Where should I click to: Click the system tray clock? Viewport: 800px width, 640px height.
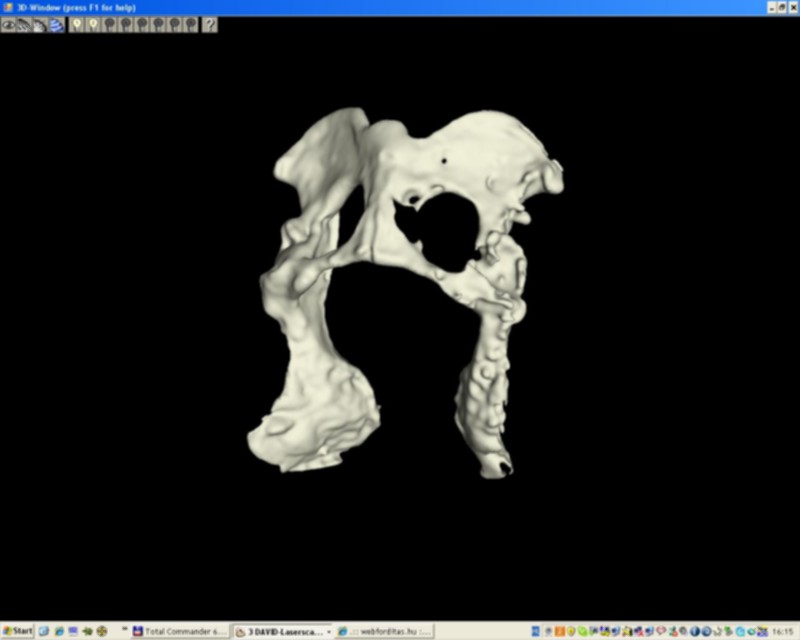coord(782,632)
